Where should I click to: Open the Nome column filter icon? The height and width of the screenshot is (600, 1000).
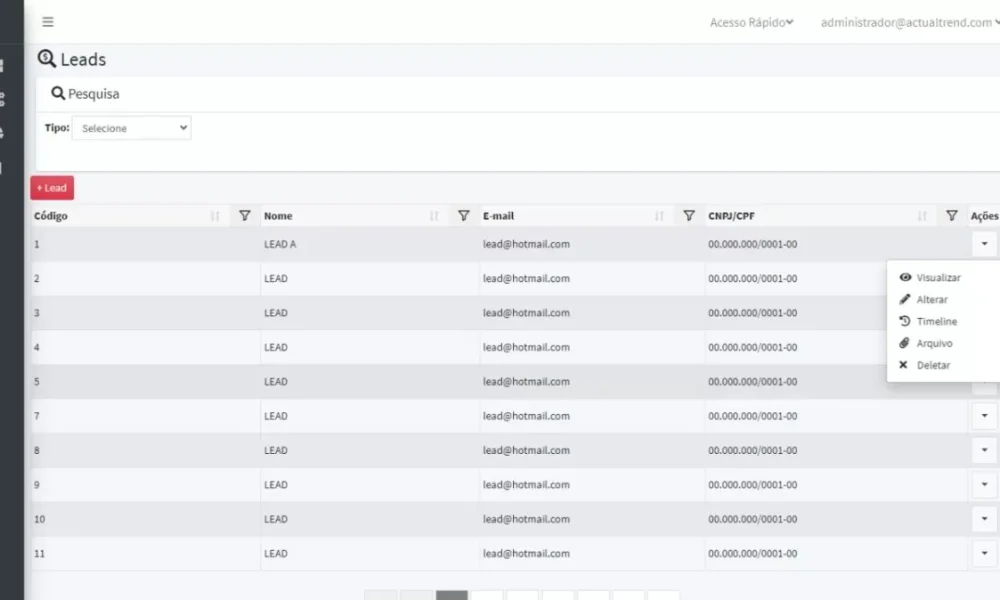(464, 216)
